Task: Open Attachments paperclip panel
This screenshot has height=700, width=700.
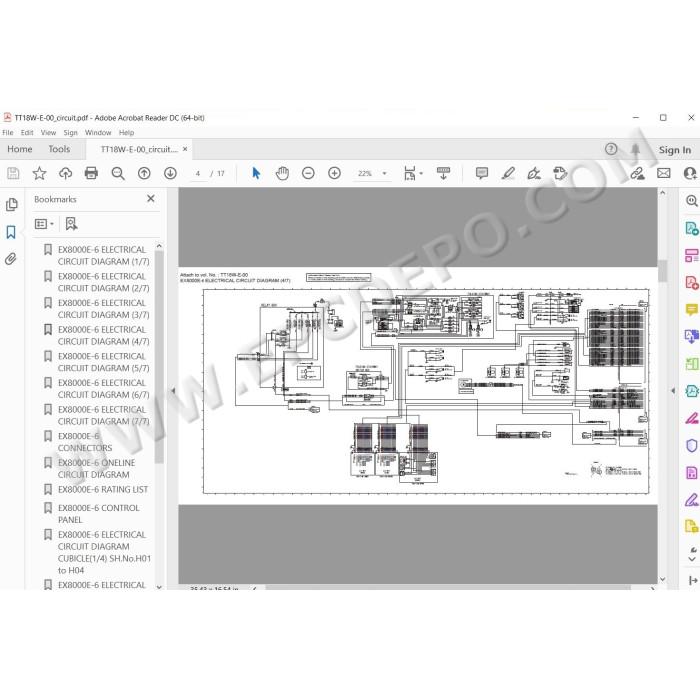Action: pos(11,259)
